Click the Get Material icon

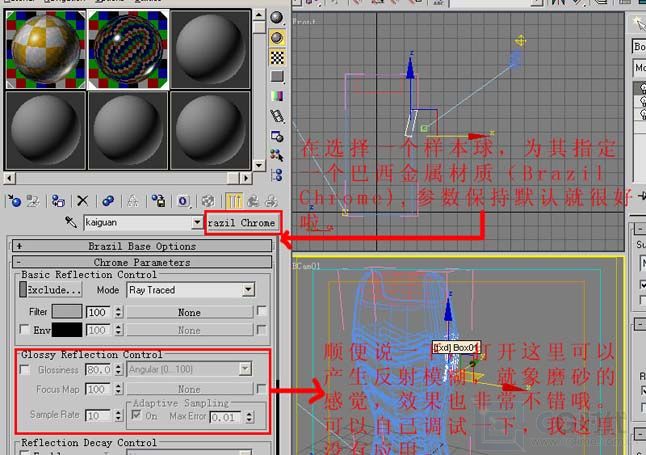tap(14, 201)
